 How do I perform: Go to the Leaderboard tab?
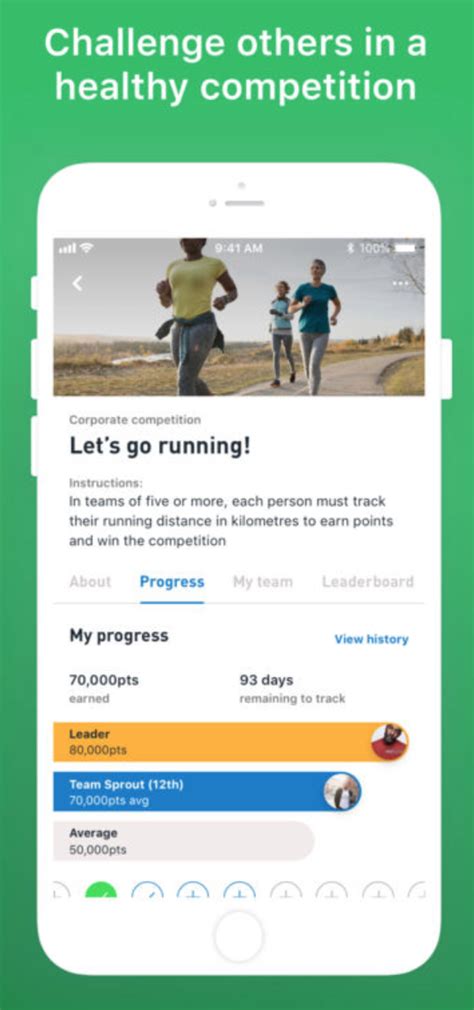click(x=368, y=582)
